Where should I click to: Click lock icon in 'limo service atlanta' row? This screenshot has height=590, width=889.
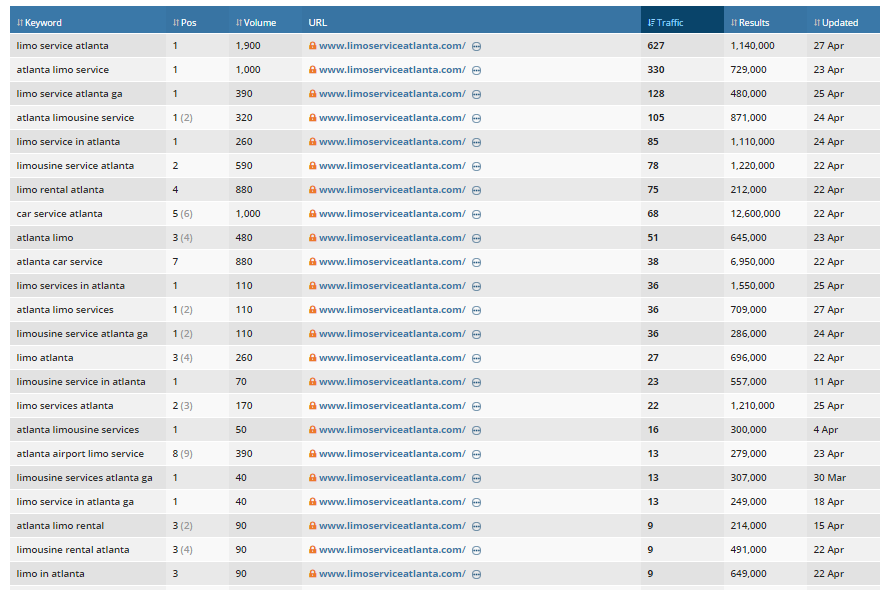coord(312,45)
